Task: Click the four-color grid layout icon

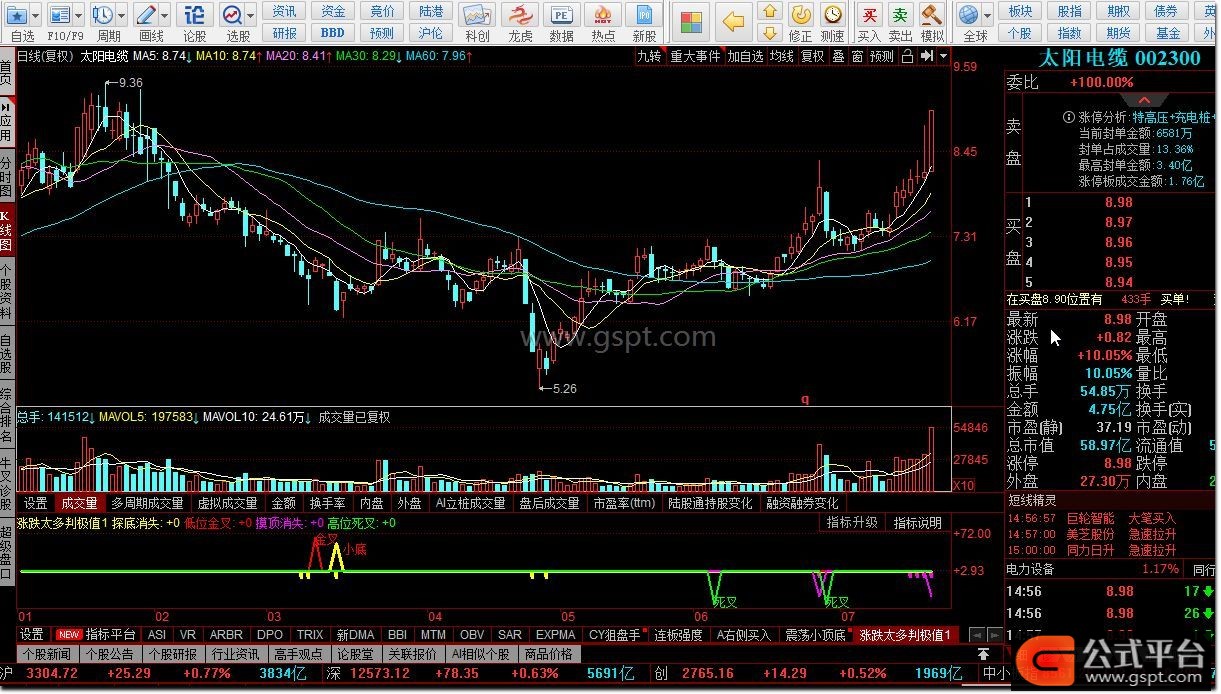Action: coord(692,22)
